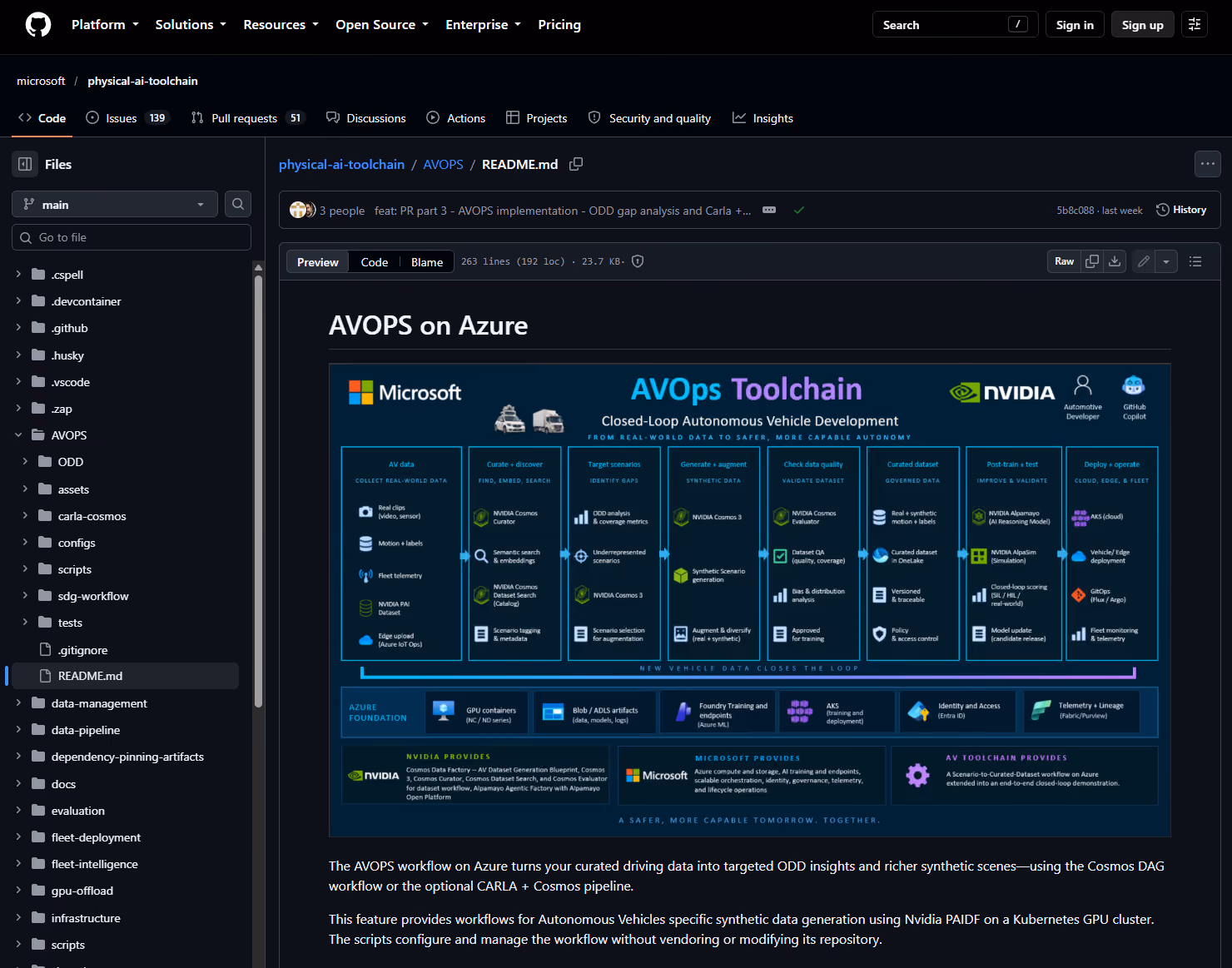Switch to the Code view
1232x968 pixels.
[x=375, y=262]
